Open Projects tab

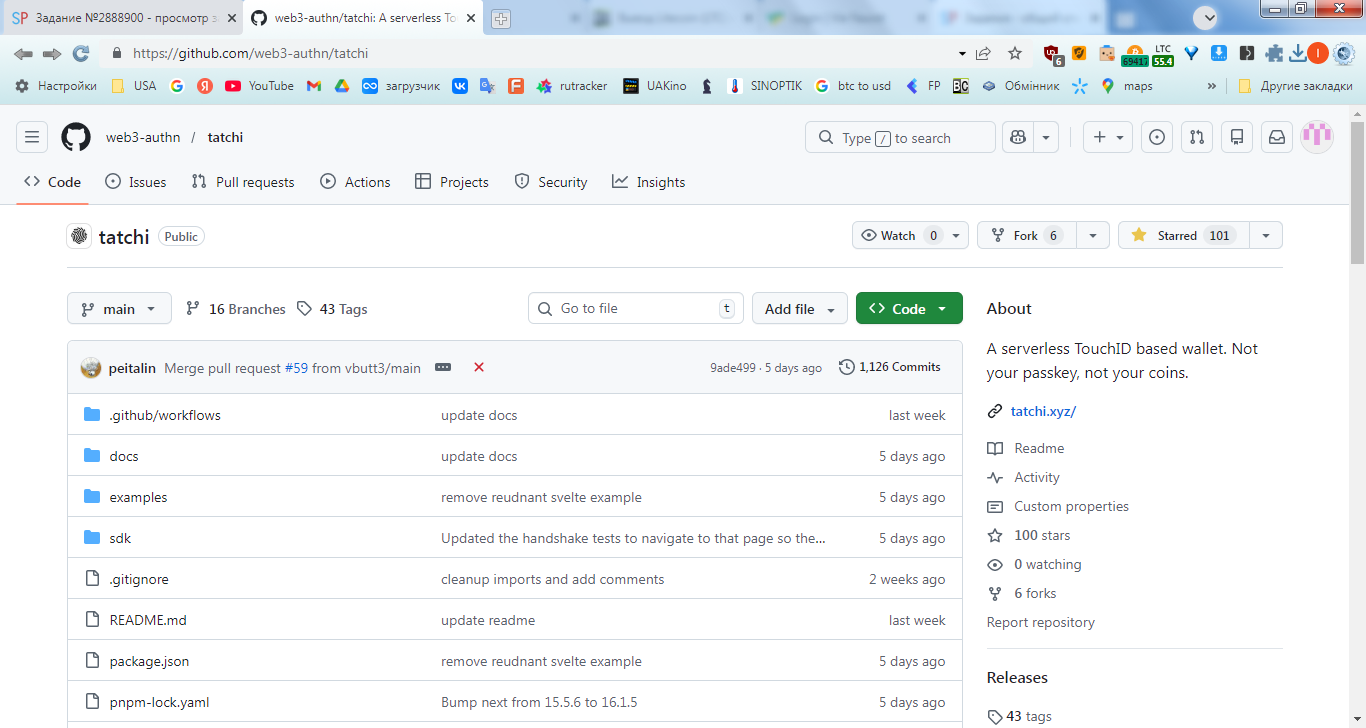coord(451,182)
